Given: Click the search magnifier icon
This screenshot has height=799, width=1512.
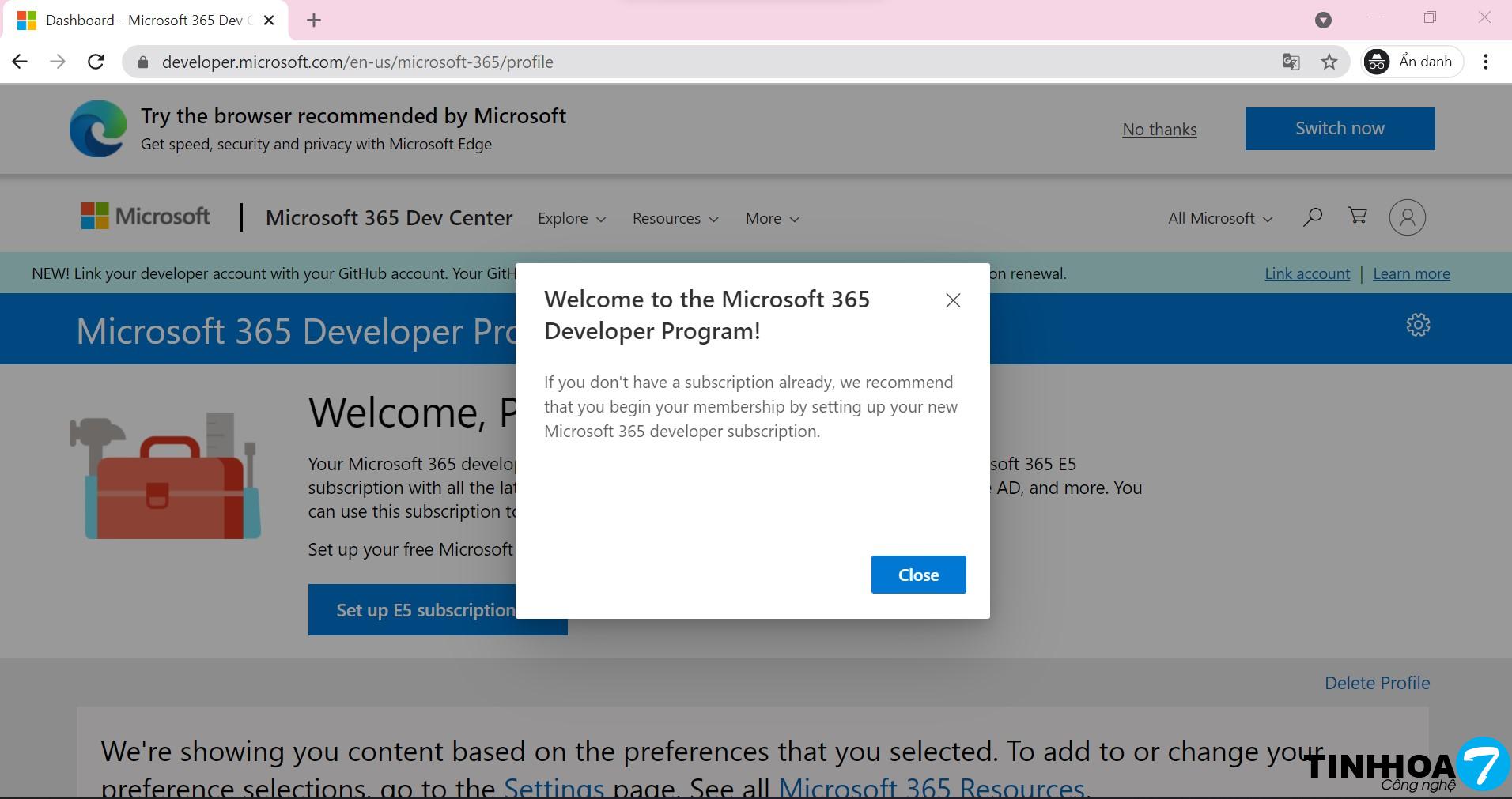Looking at the screenshot, I should coord(1313,217).
